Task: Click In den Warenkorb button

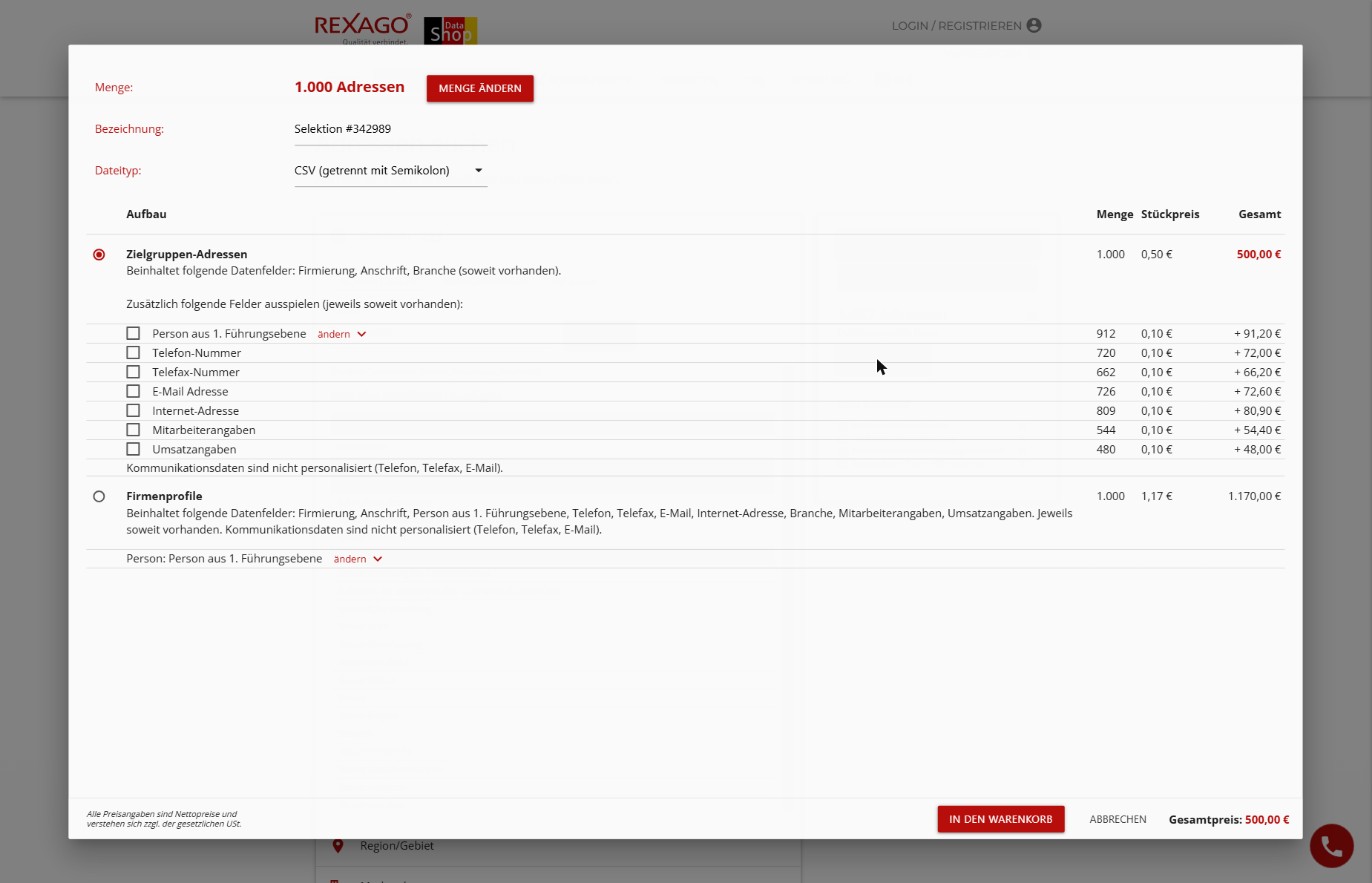Action: point(1001,819)
